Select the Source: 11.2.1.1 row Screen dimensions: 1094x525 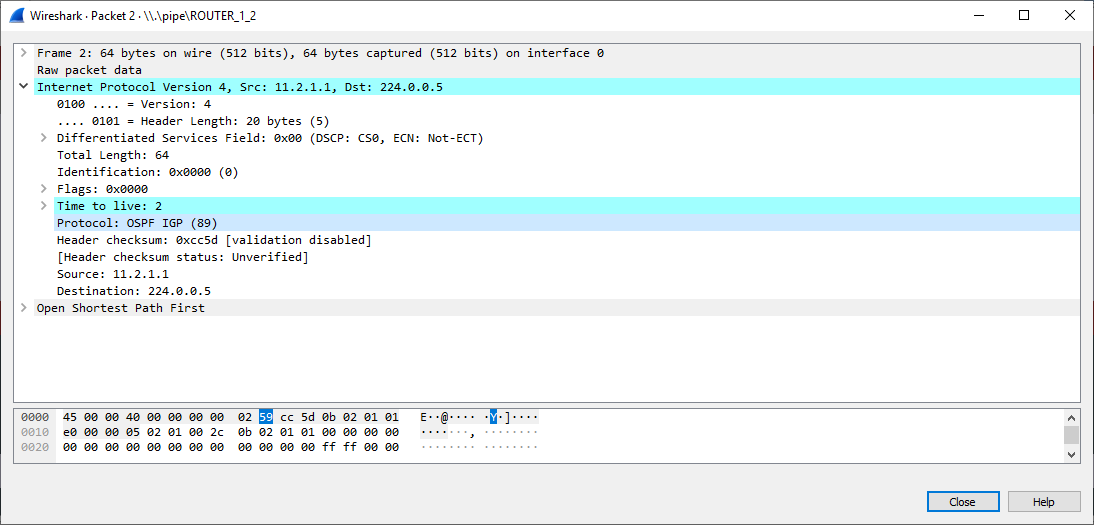tap(567, 274)
